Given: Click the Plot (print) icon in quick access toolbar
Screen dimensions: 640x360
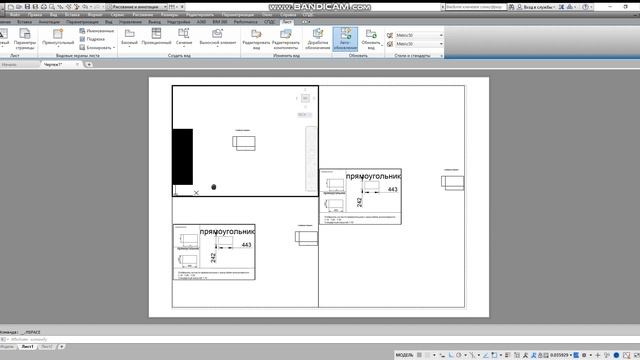Looking at the screenshot, I should tap(44, 7).
